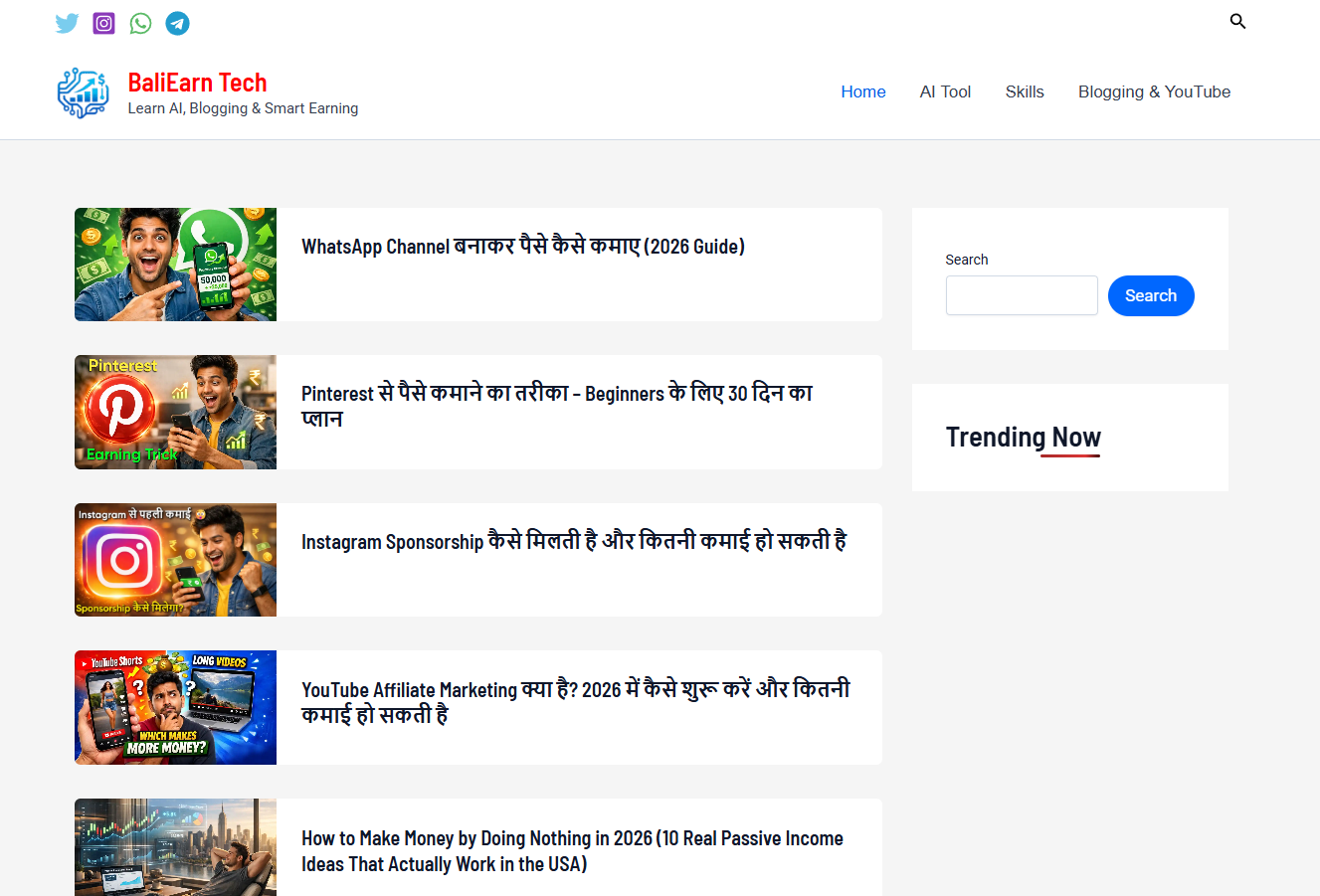Open the Pinterest 30 दिन का प्लान article
The width and height of the screenshot is (1320, 896).
click(557, 406)
